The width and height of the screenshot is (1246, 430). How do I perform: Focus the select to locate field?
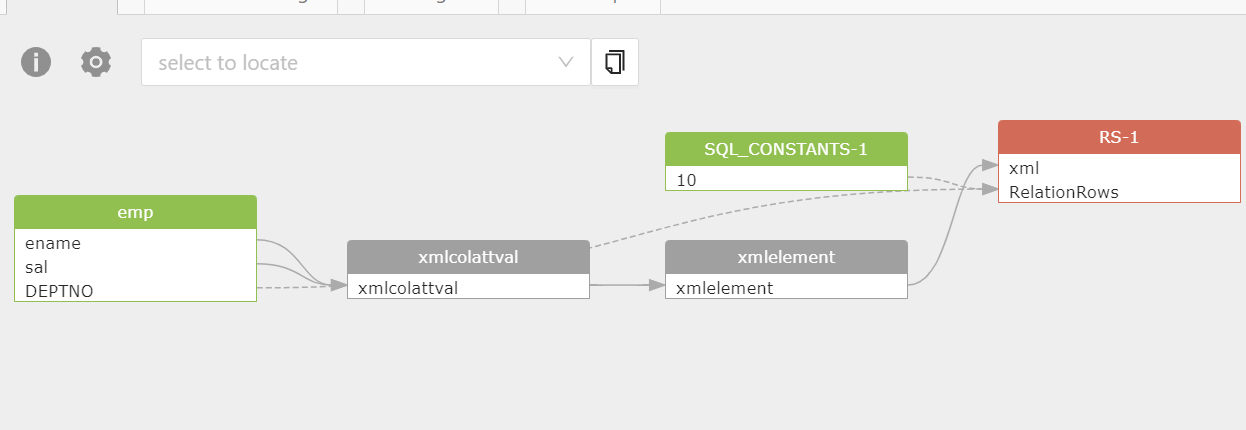(366, 62)
